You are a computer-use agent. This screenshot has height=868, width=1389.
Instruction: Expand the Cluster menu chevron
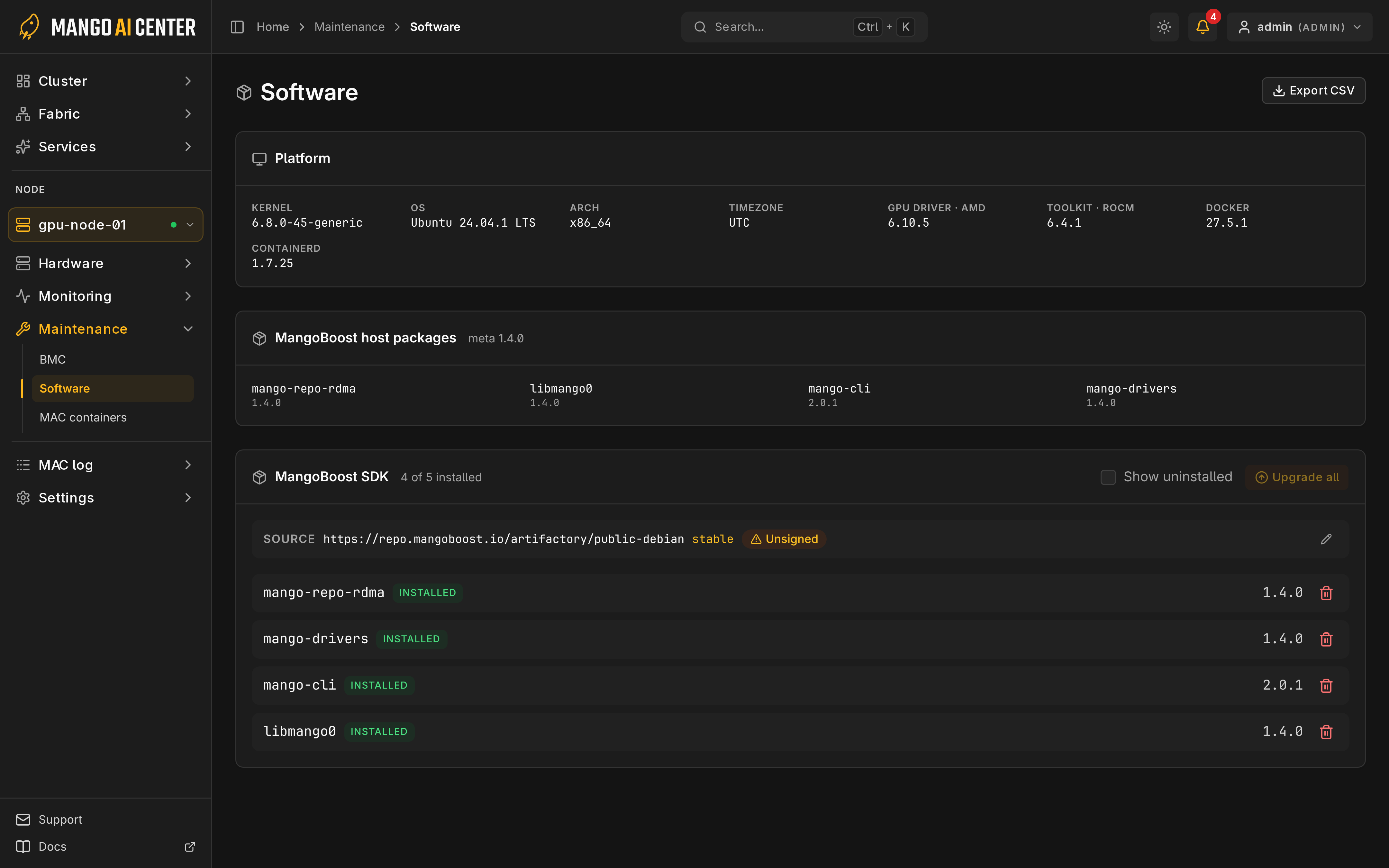[x=188, y=81]
